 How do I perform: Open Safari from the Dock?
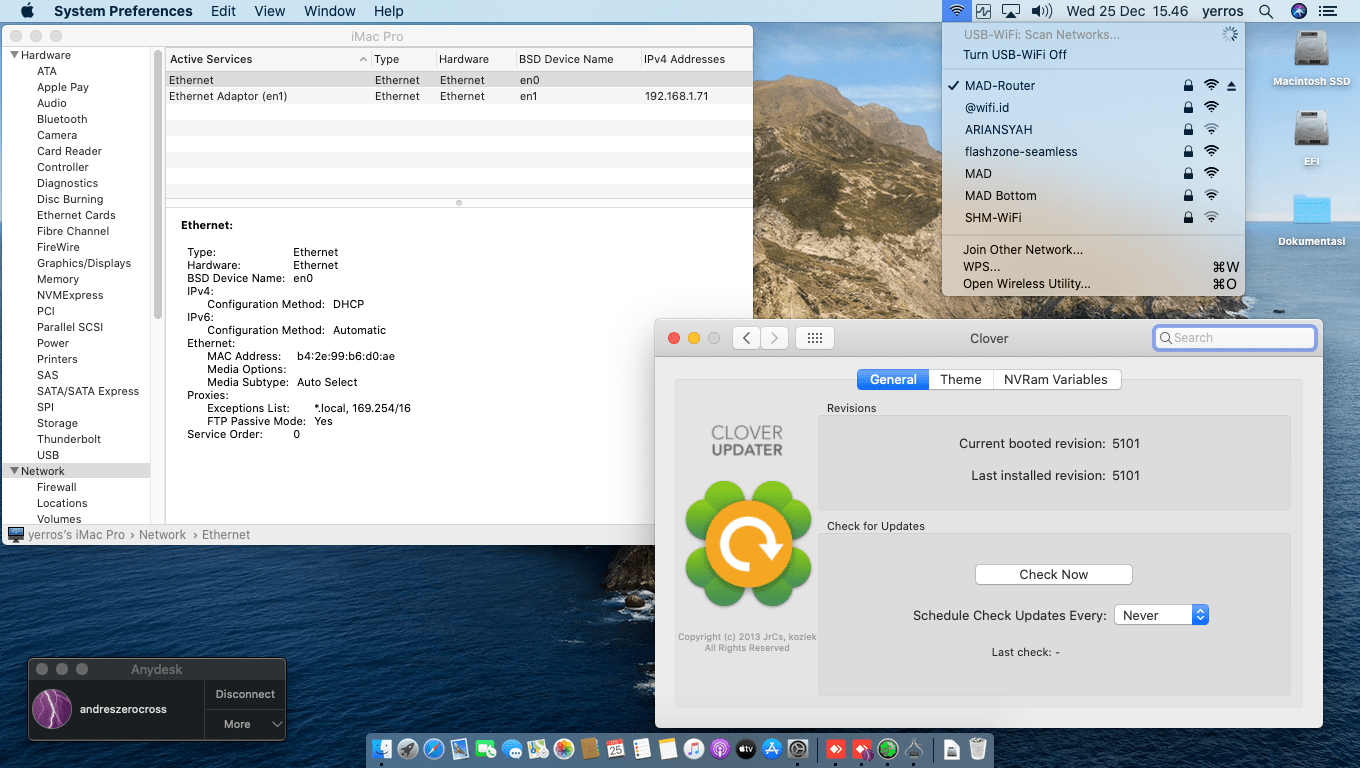(x=433, y=748)
